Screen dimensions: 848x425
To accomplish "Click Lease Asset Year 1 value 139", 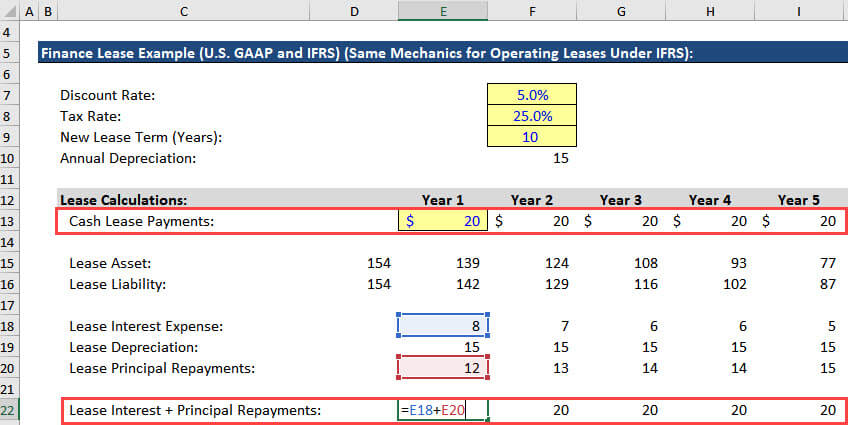I will point(467,263).
